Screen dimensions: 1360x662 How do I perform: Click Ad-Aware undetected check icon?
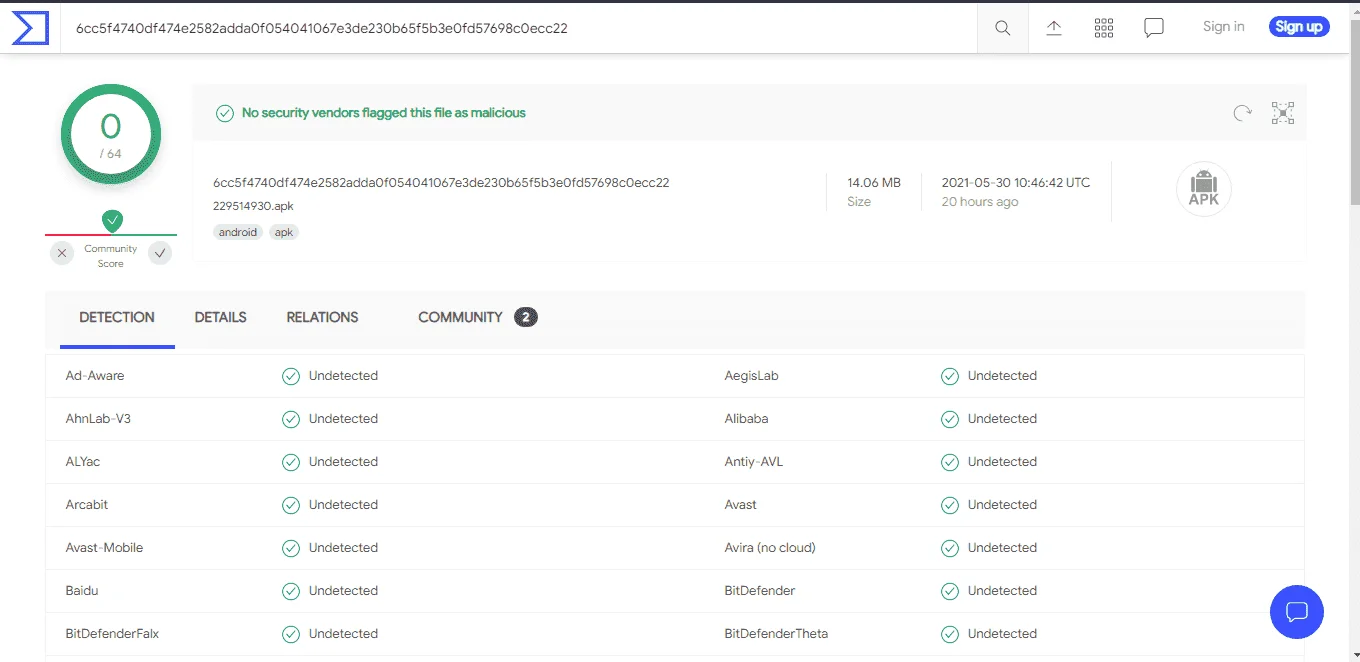[x=291, y=376]
